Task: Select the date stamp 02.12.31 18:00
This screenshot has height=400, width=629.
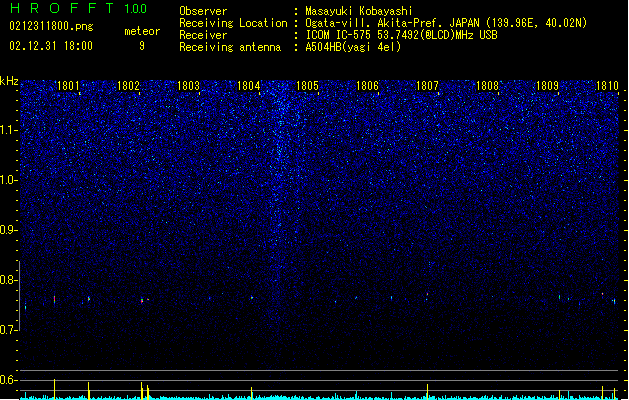Action: (51, 46)
